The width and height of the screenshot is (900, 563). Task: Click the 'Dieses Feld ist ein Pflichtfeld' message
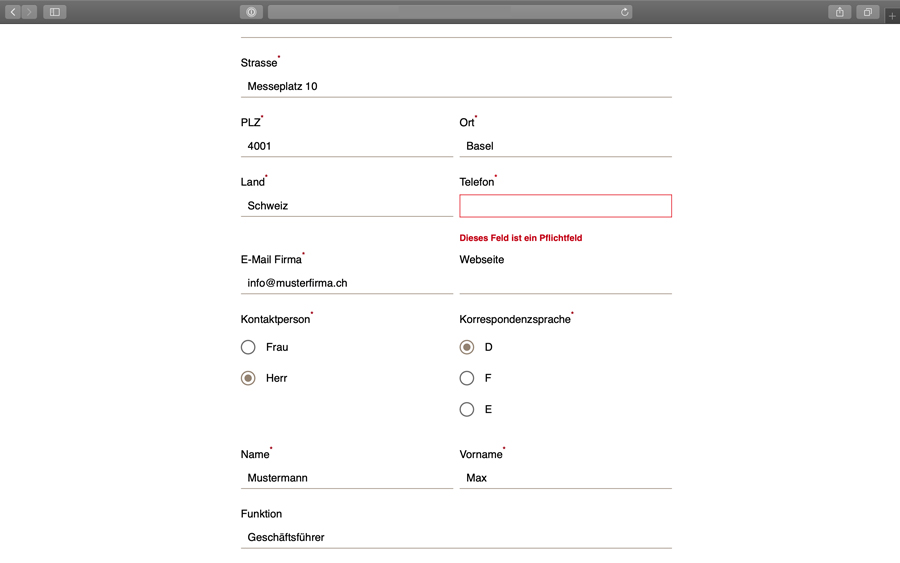(521, 238)
